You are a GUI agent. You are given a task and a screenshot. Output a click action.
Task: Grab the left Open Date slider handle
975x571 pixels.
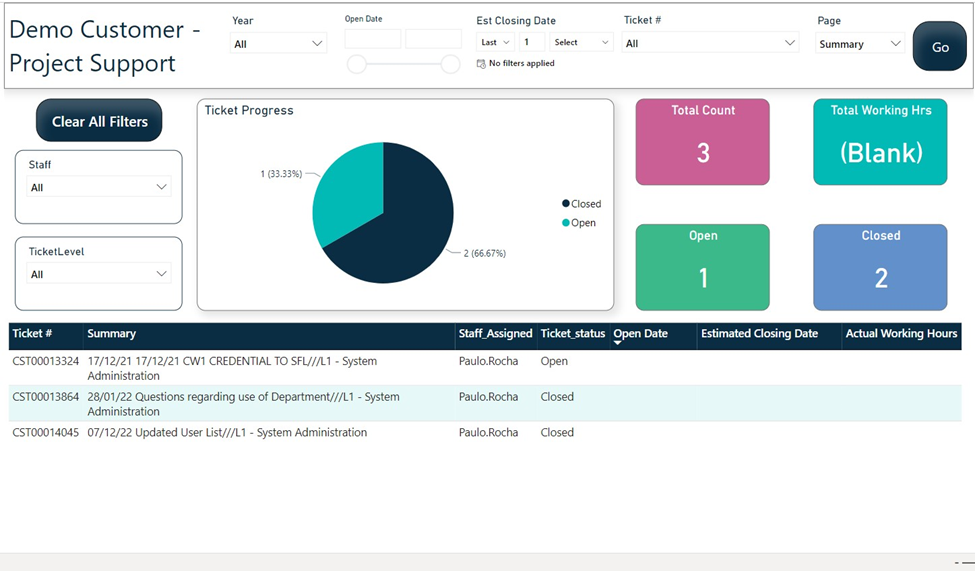click(x=357, y=64)
